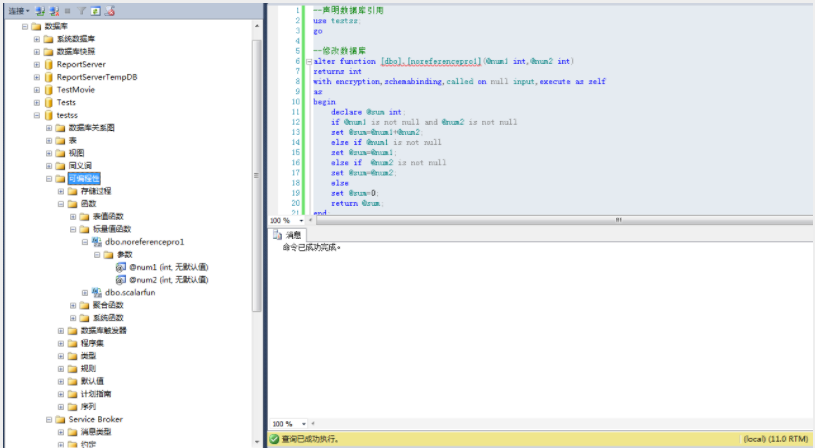
Task: Click the TestMovie database cylinder icon
Action: [x=48, y=90]
